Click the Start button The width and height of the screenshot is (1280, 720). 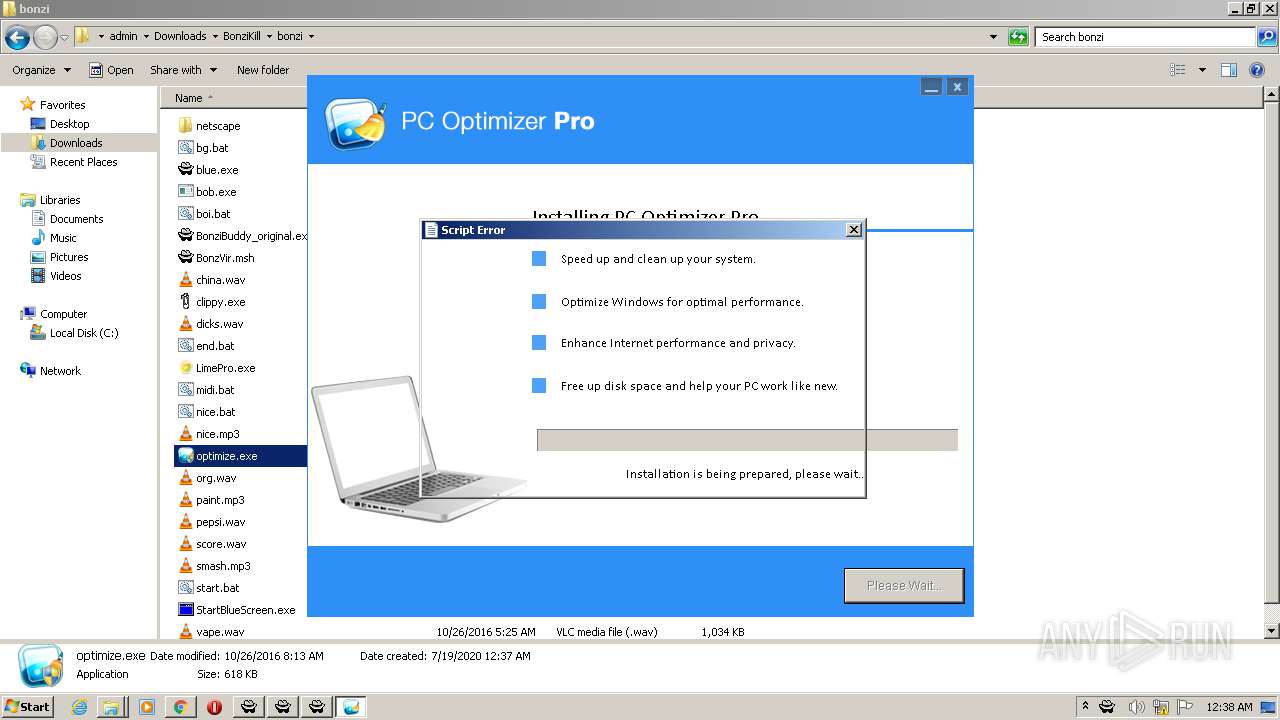[x=27, y=706]
